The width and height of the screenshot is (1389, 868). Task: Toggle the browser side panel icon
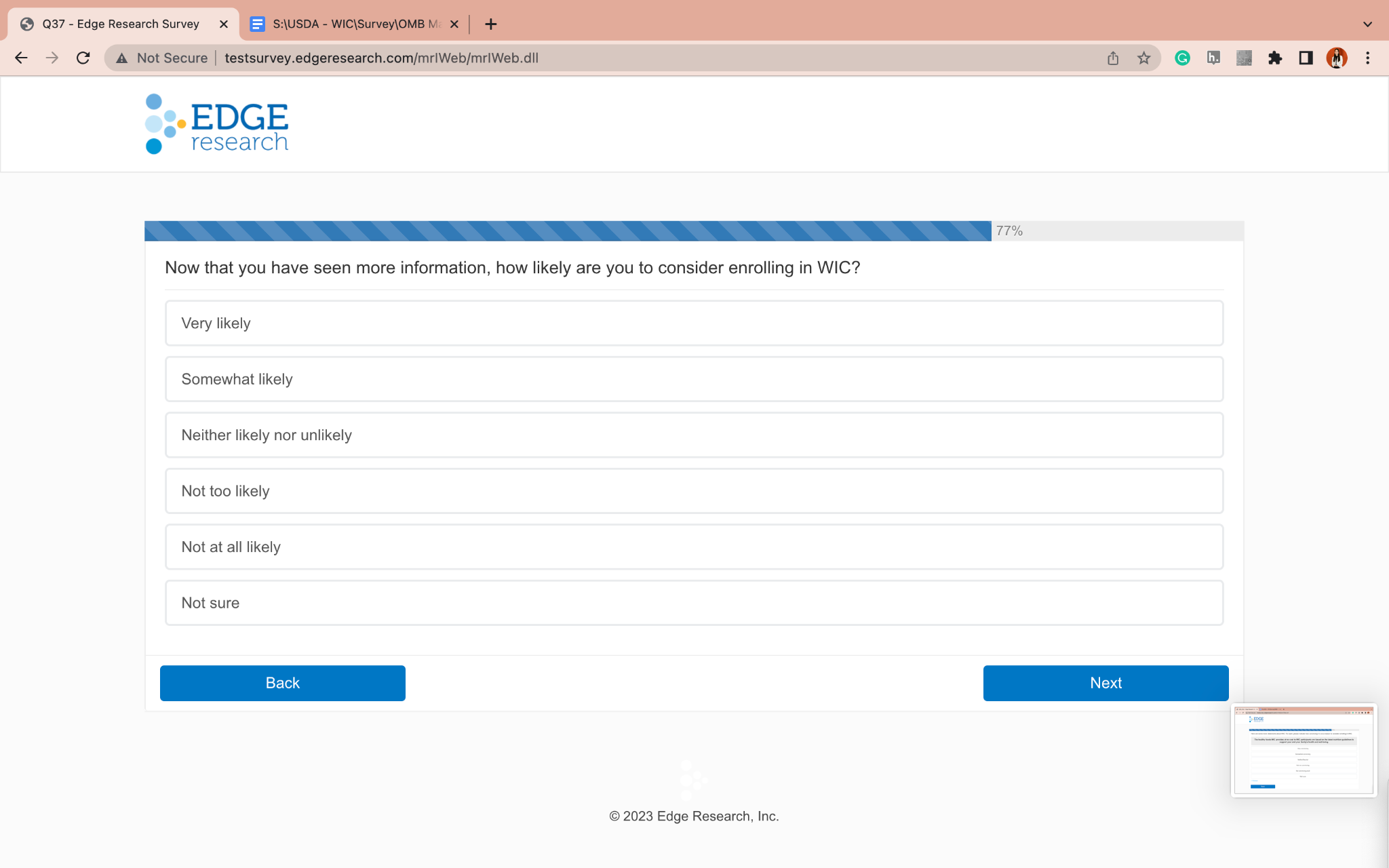point(1306,58)
